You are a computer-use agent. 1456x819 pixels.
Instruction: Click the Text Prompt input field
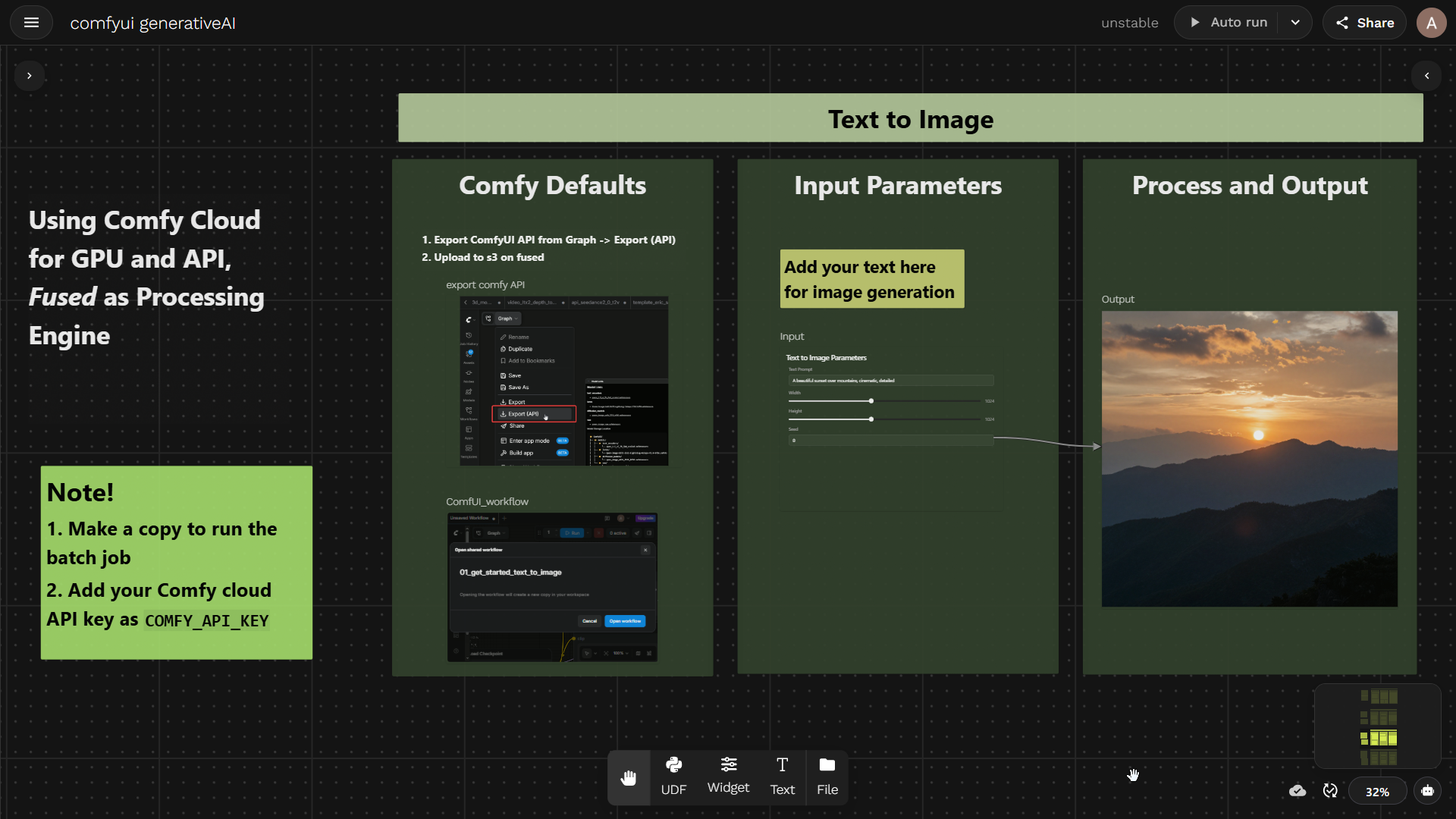[x=891, y=381]
